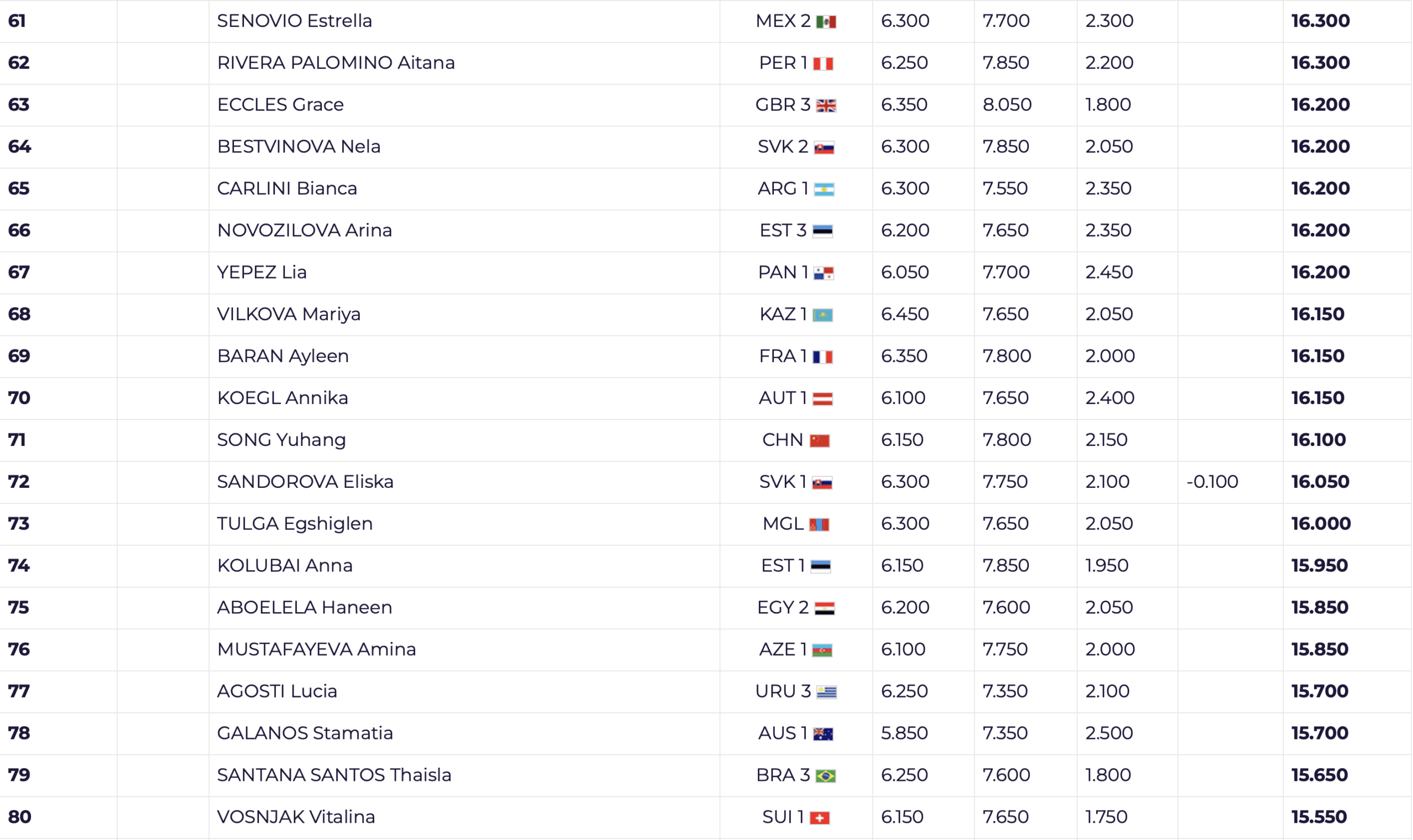Select the Brazil flag beside BRA 3
This screenshot has width=1413, height=840.
825,776
